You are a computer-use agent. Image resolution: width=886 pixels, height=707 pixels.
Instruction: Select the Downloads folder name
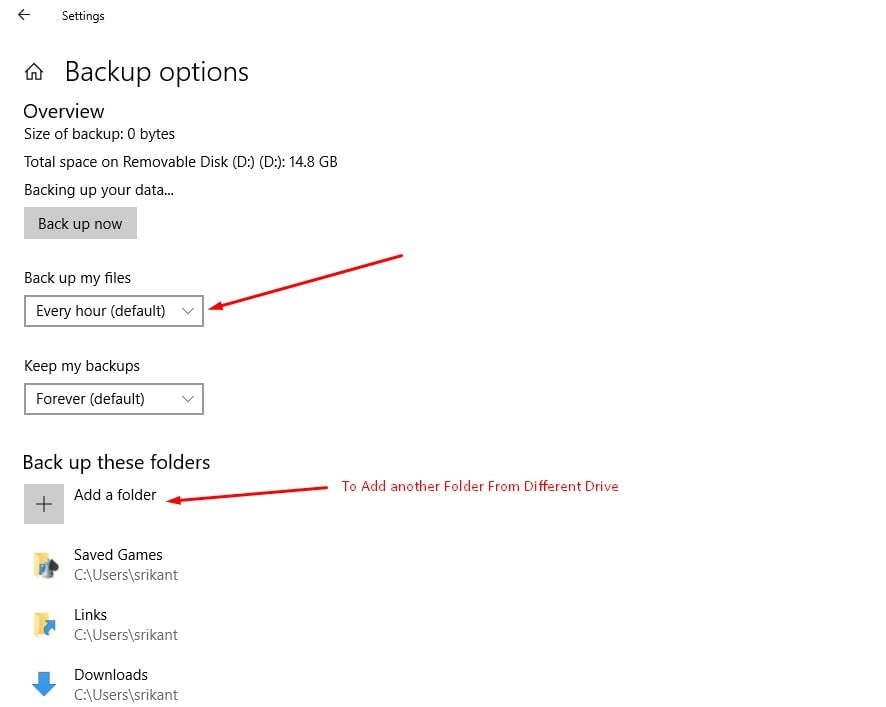tap(111, 675)
